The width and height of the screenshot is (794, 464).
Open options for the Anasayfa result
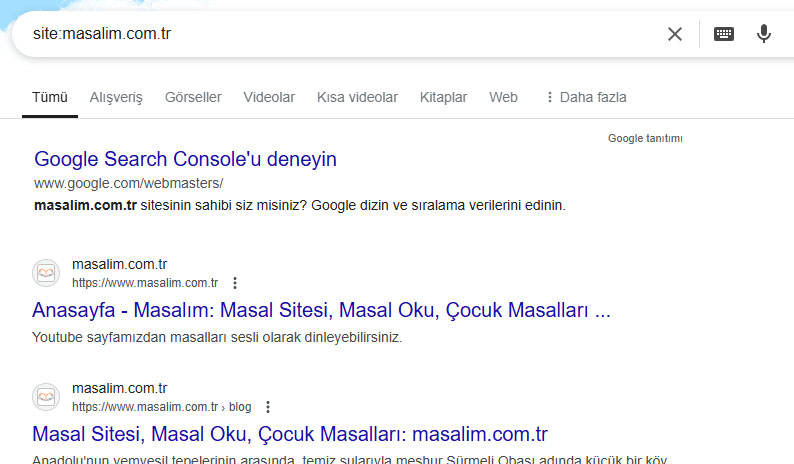(235, 283)
